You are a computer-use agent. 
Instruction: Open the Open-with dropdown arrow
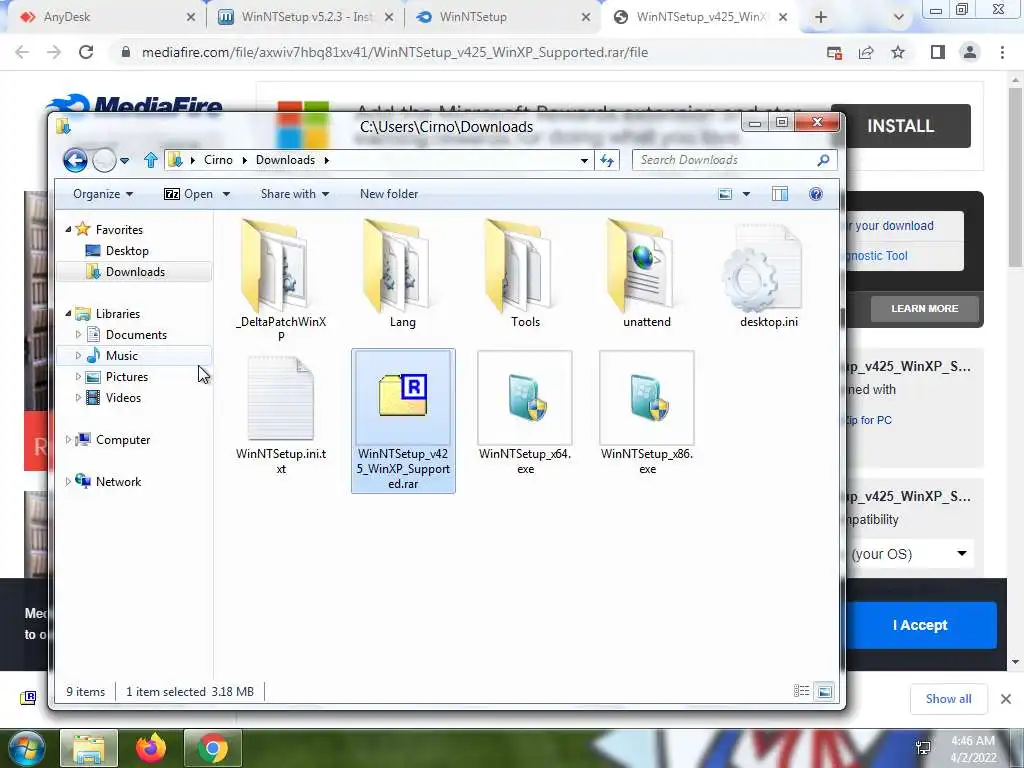(226, 194)
